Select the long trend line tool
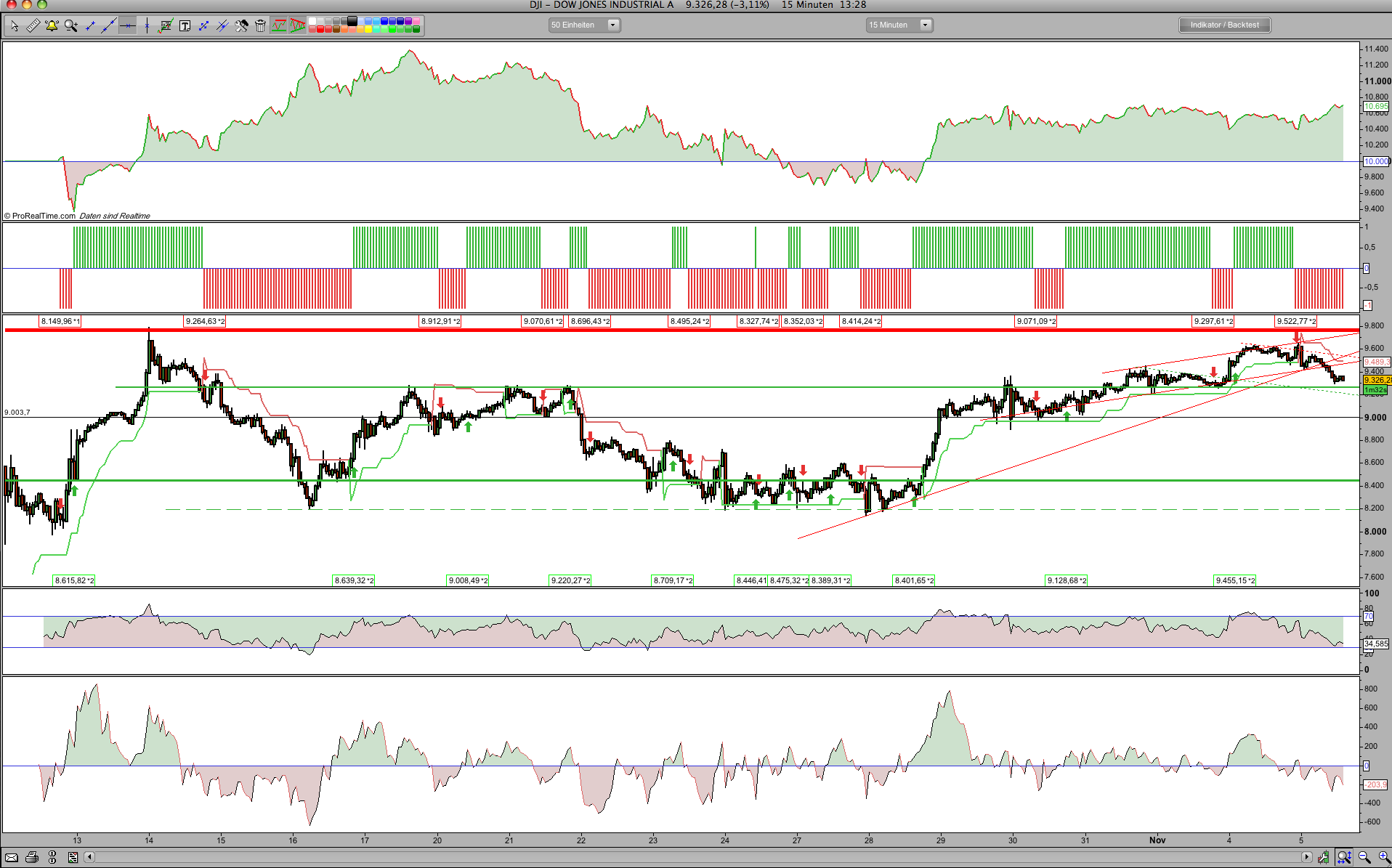Screen dimensions: 1392x868 [x=109, y=26]
